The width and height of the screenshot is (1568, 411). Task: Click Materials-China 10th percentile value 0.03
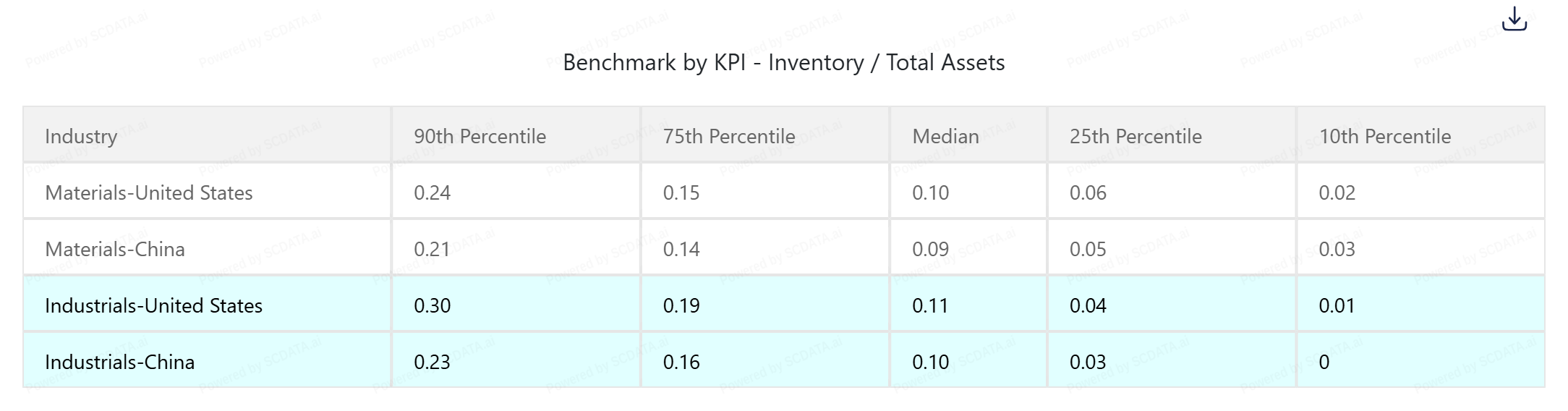point(1337,249)
